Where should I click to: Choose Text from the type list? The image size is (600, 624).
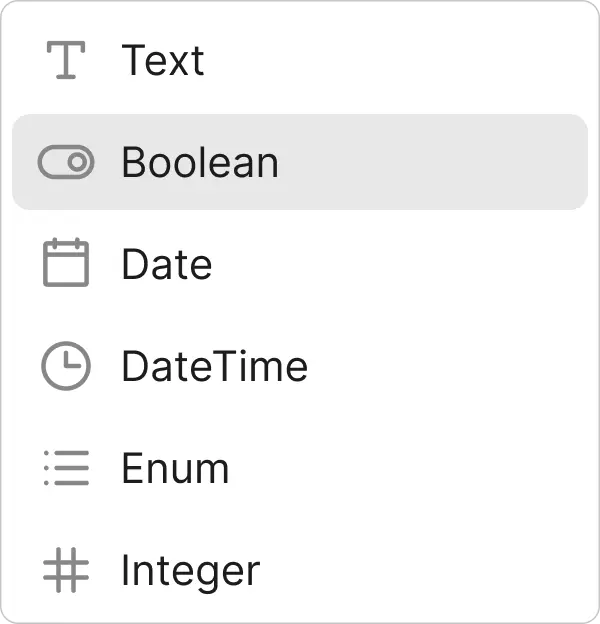(300, 60)
